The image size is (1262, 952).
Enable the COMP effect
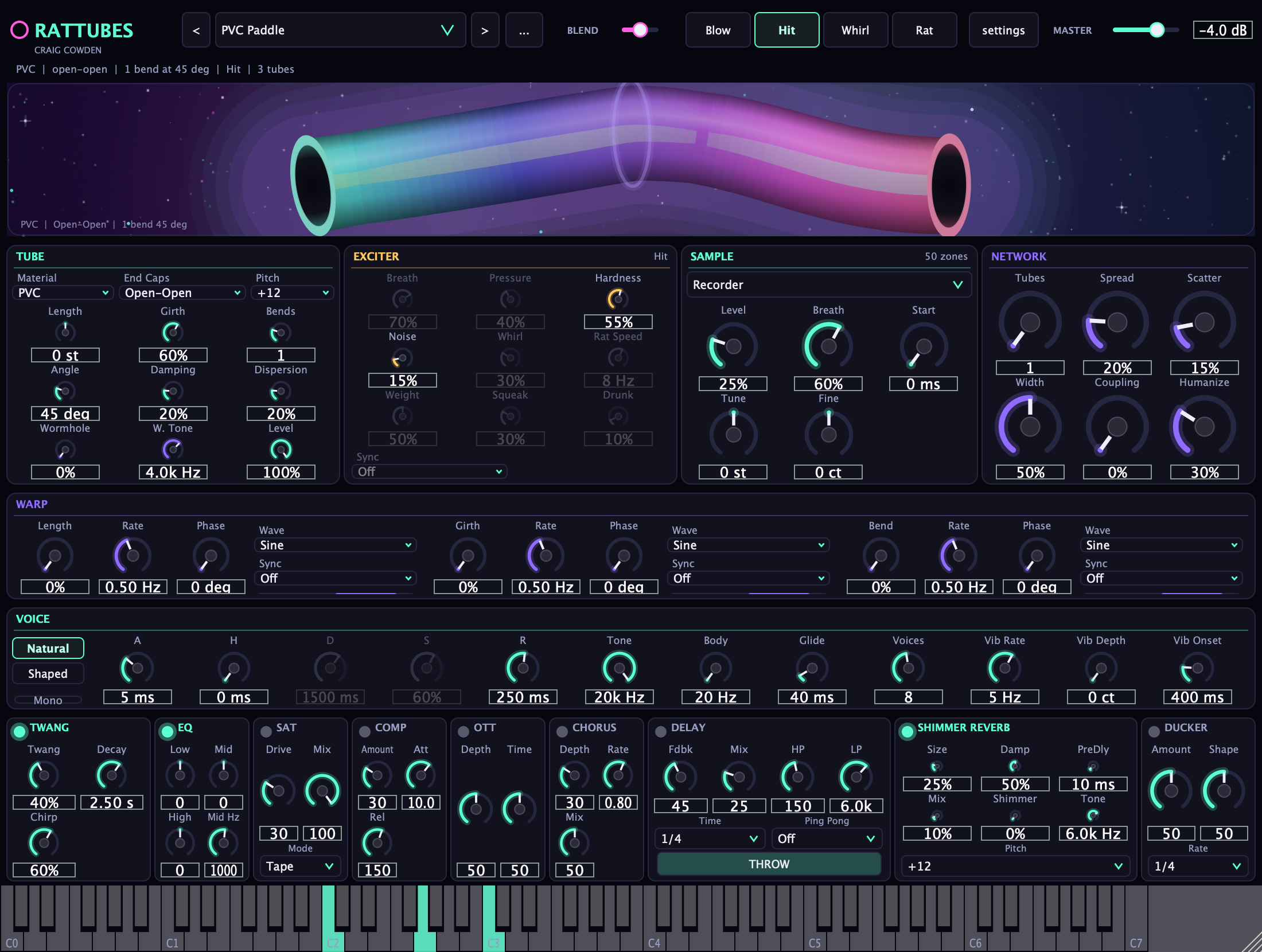(x=365, y=731)
